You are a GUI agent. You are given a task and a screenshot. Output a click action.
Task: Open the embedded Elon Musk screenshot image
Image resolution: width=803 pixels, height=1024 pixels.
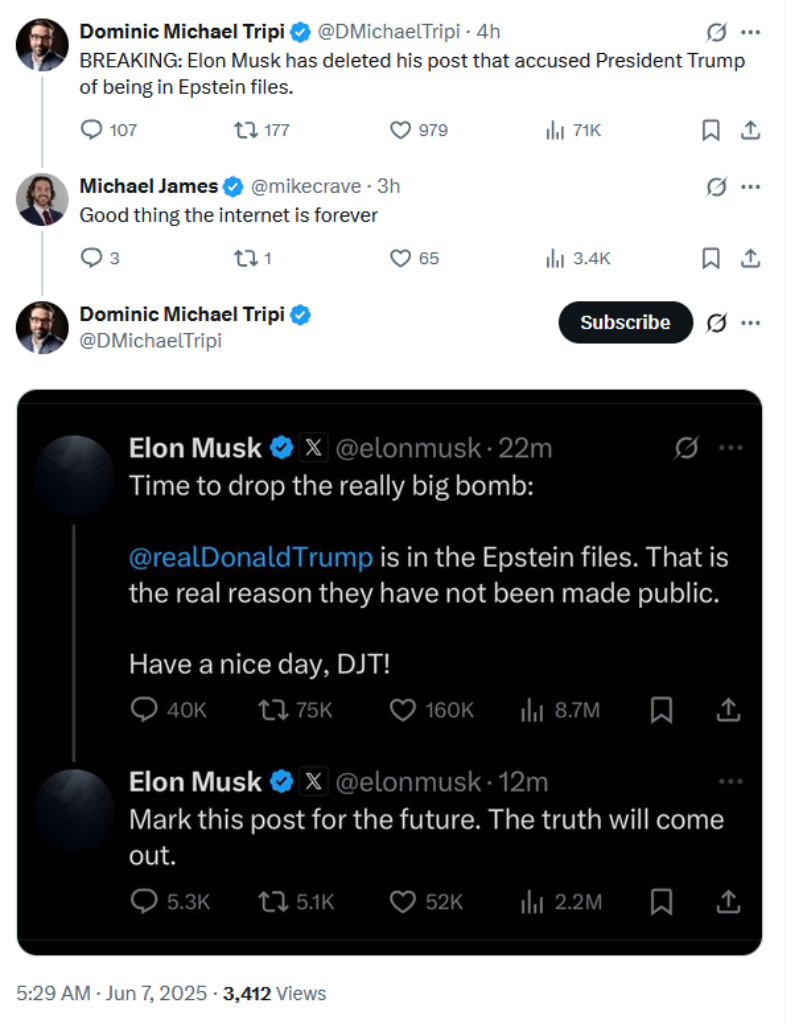pos(390,670)
